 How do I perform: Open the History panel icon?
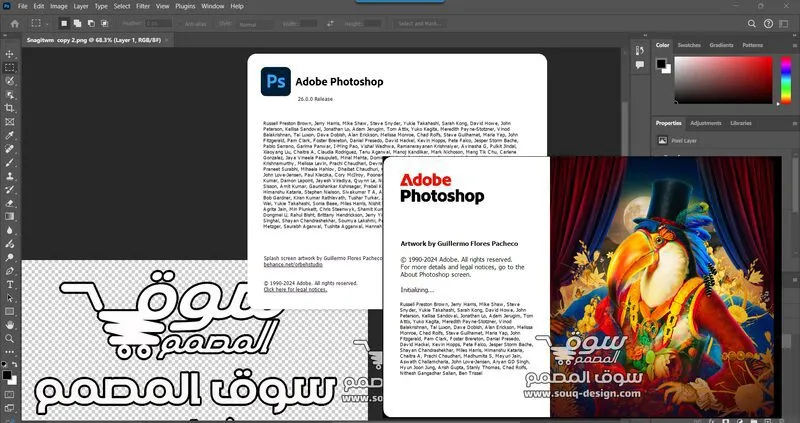pos(641,49)
